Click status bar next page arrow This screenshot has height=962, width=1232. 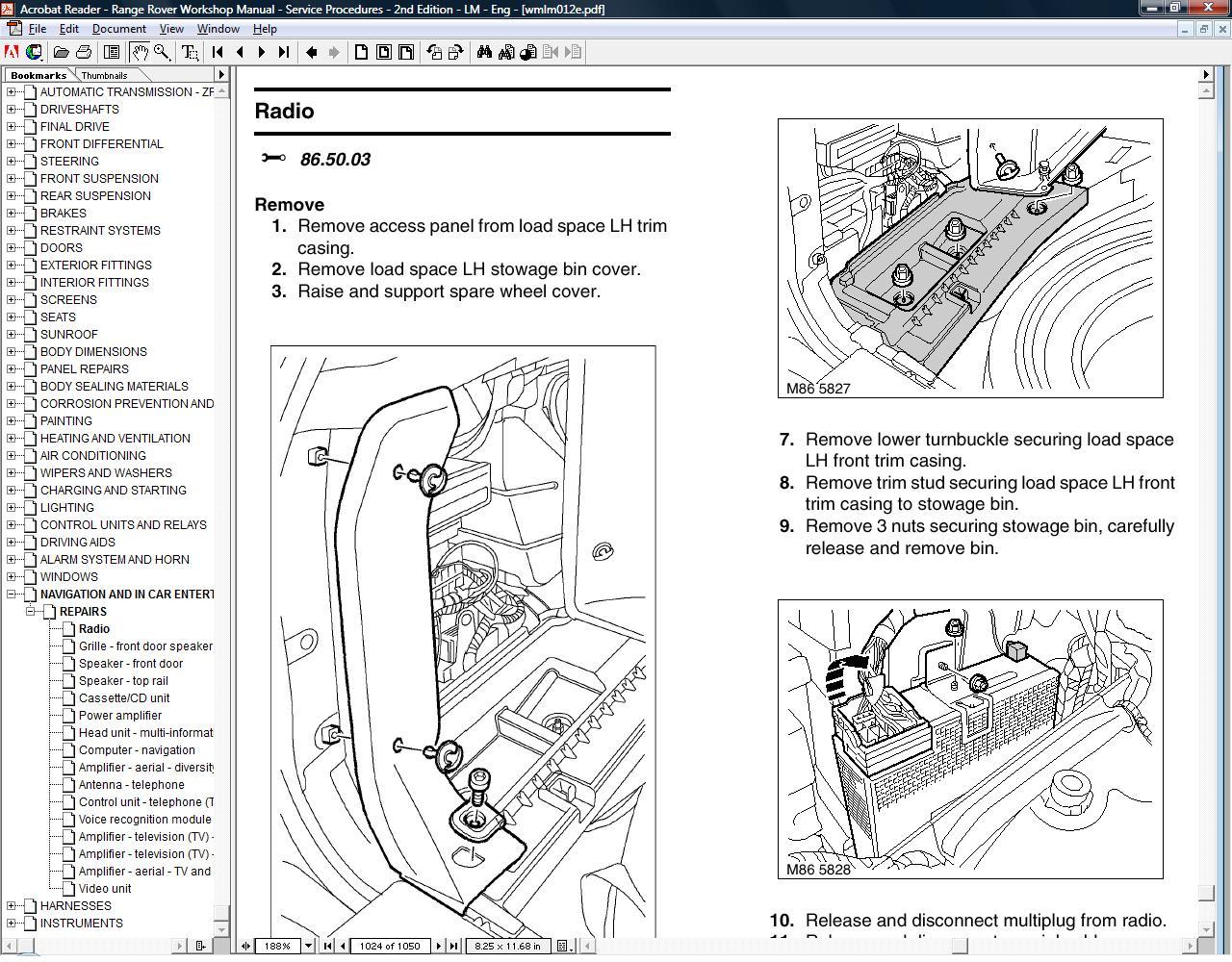(x=440, y=946)
